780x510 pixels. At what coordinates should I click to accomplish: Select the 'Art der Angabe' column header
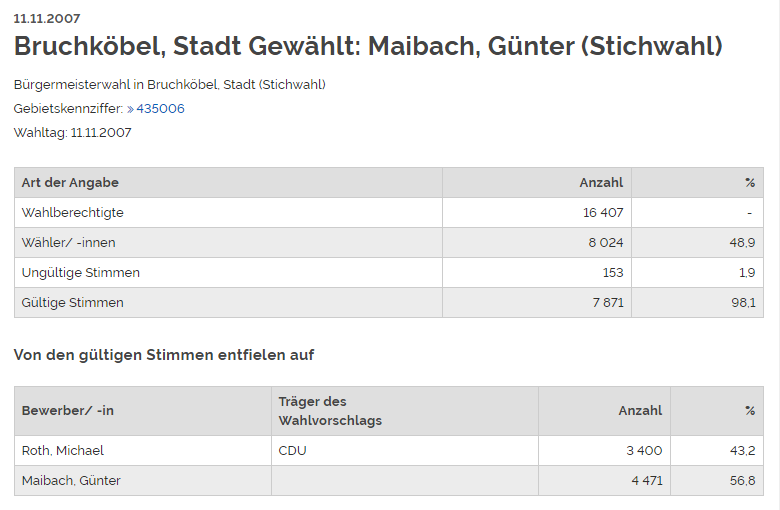point(70,182)
